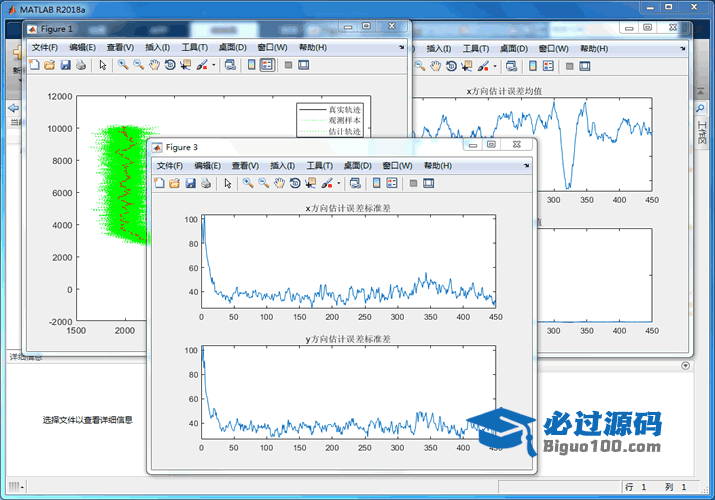This screenshot has height=500, width=715.
Task: Toggle Edit Plot arrow in Figure 3
Action: [227, 183]
